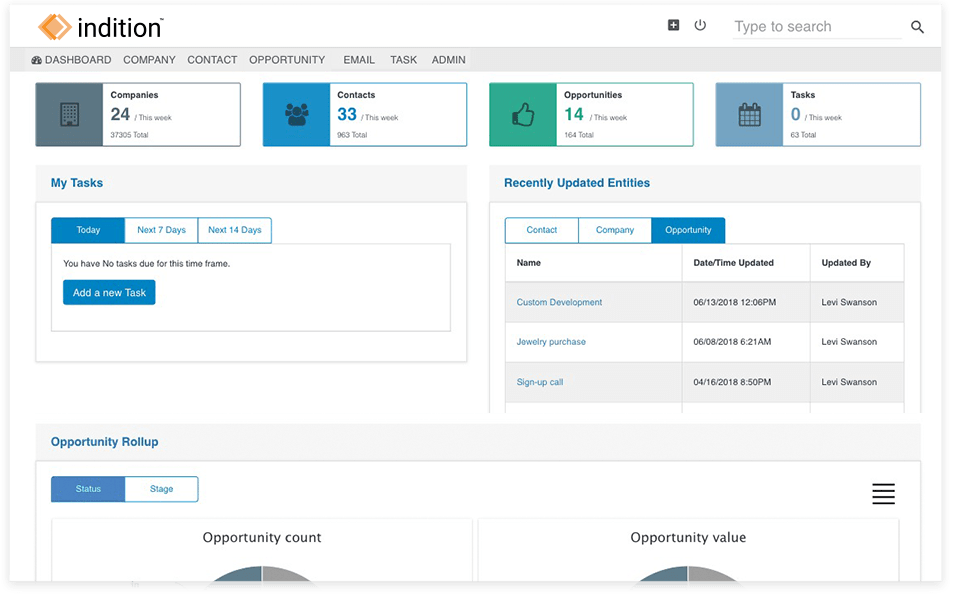Screen dimensions: 953x601
Task: Select the Next 7 Days tab
Action: tap(161, 230)
